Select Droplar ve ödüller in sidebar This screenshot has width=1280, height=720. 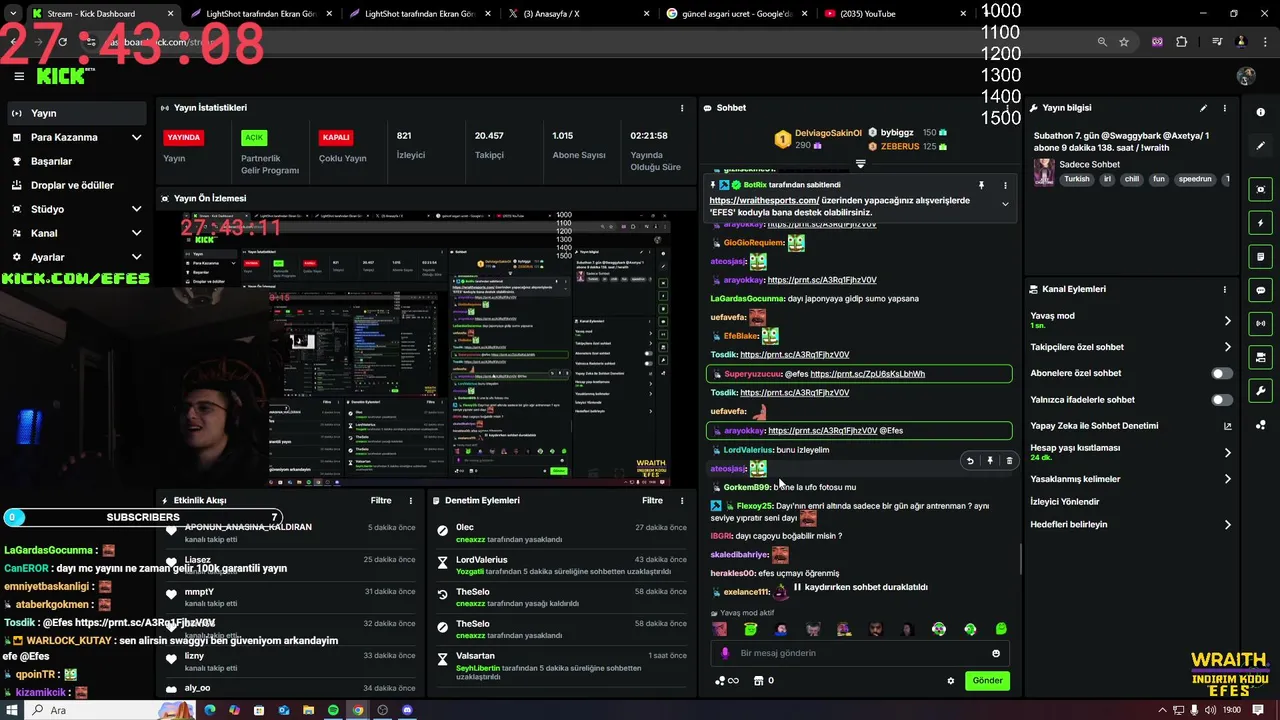click(x=77, y=185)
